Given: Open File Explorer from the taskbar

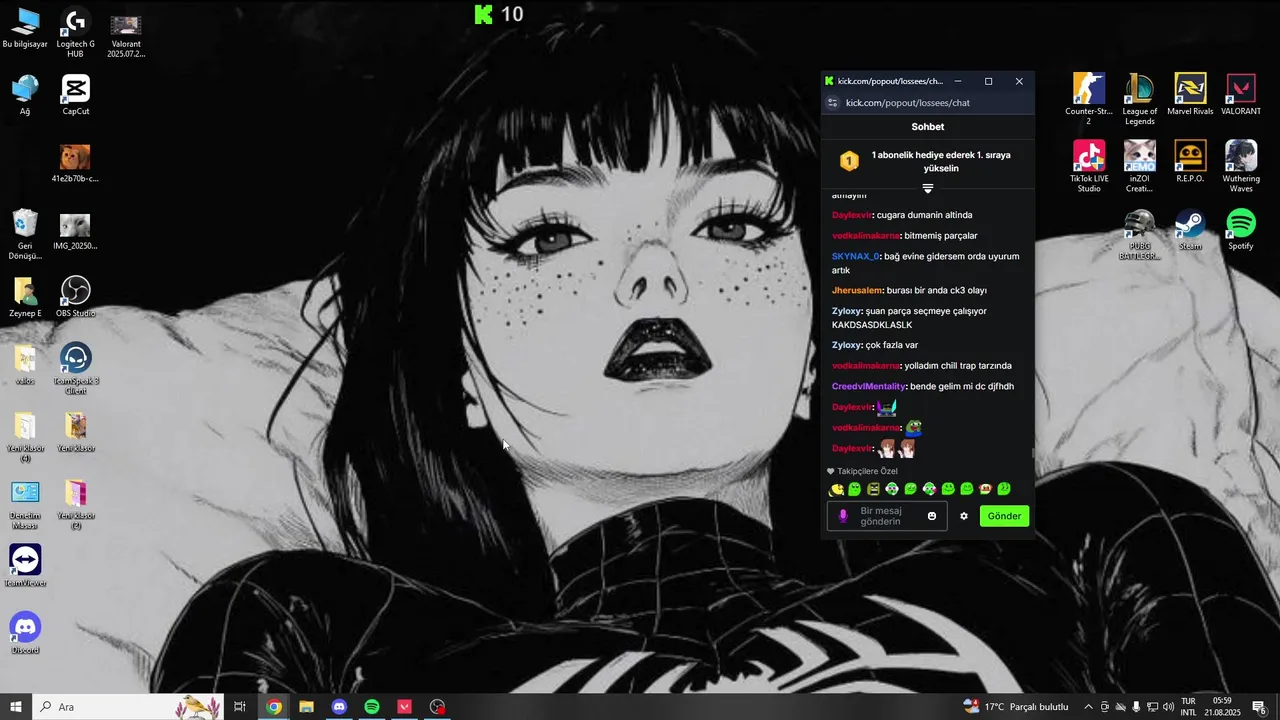Looking at the screenshot, I should pyautogui.click(x=306, y=707).
